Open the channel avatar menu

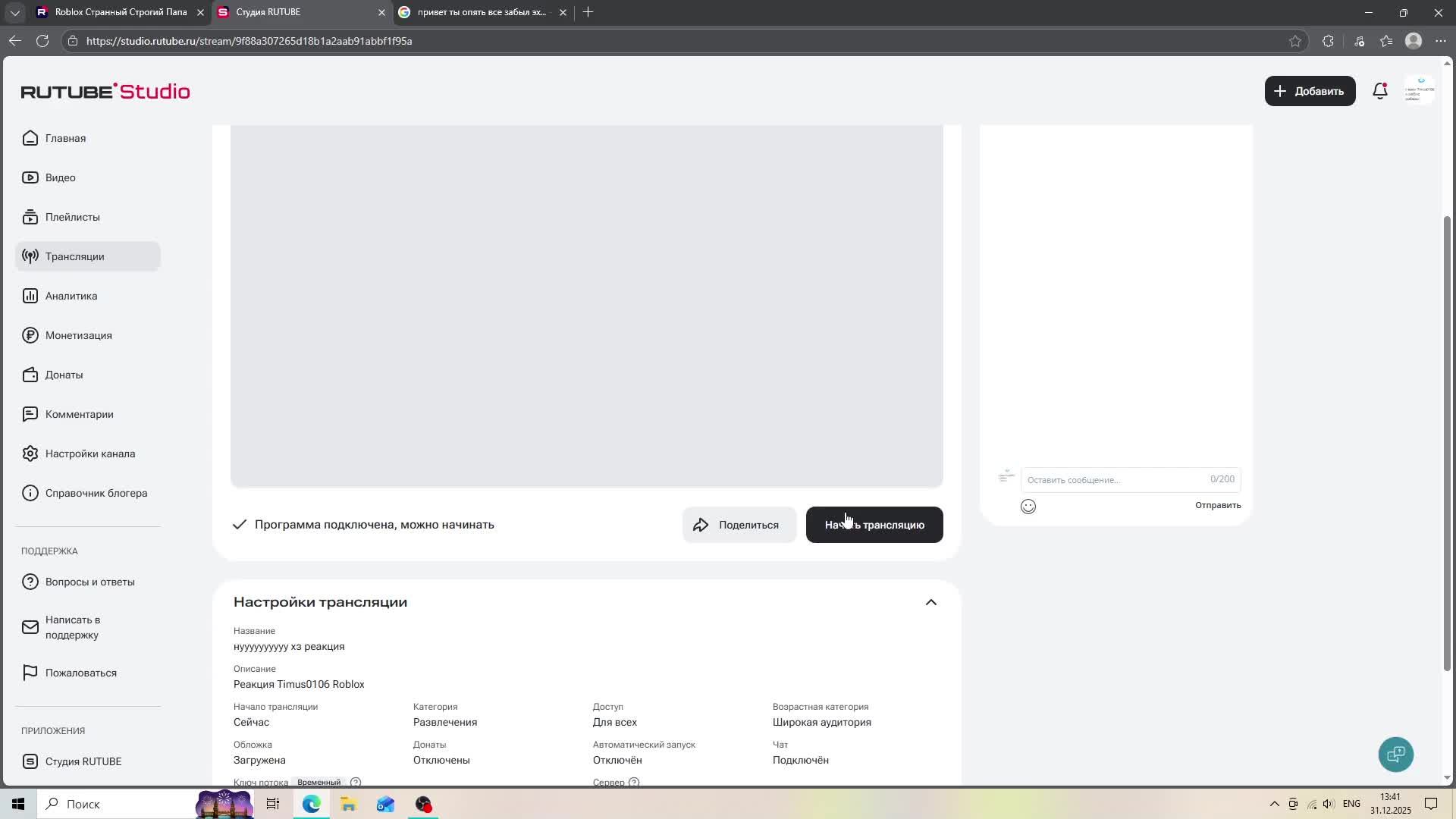1419,91
